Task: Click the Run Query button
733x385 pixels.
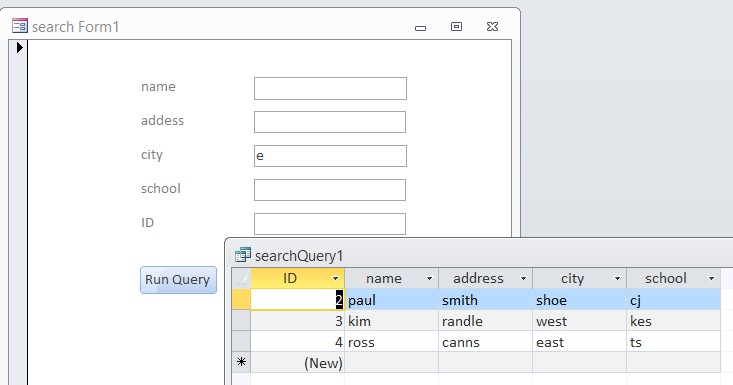Action: 178,280
